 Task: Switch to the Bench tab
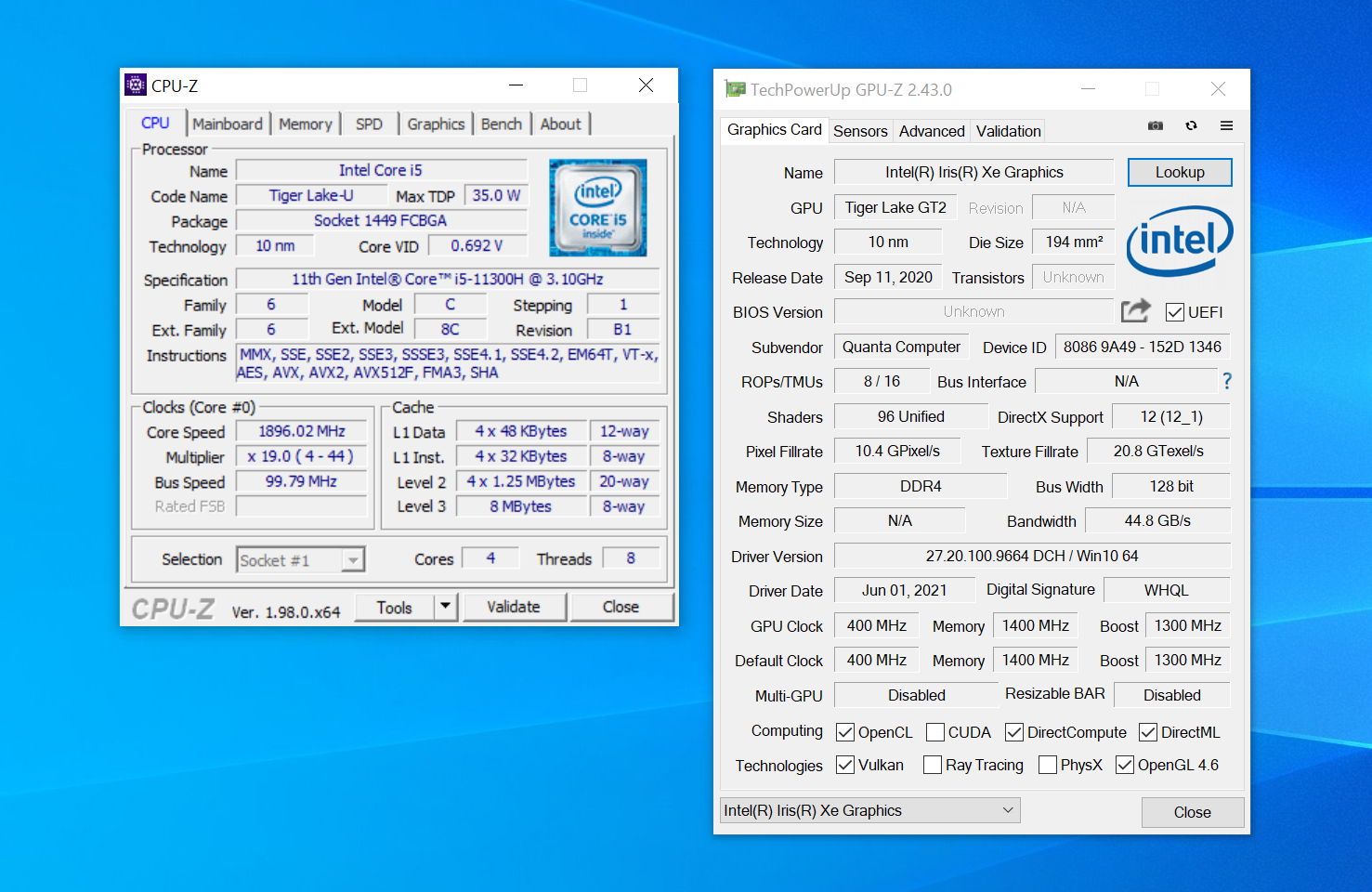pos(502,125)
